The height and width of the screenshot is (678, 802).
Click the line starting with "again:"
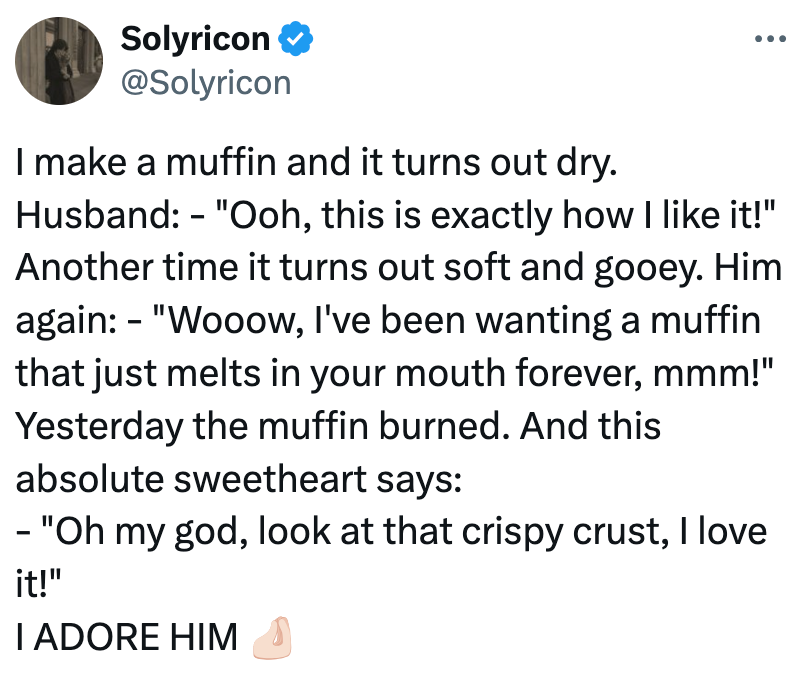pyautogui.click(x=388, y=323)
